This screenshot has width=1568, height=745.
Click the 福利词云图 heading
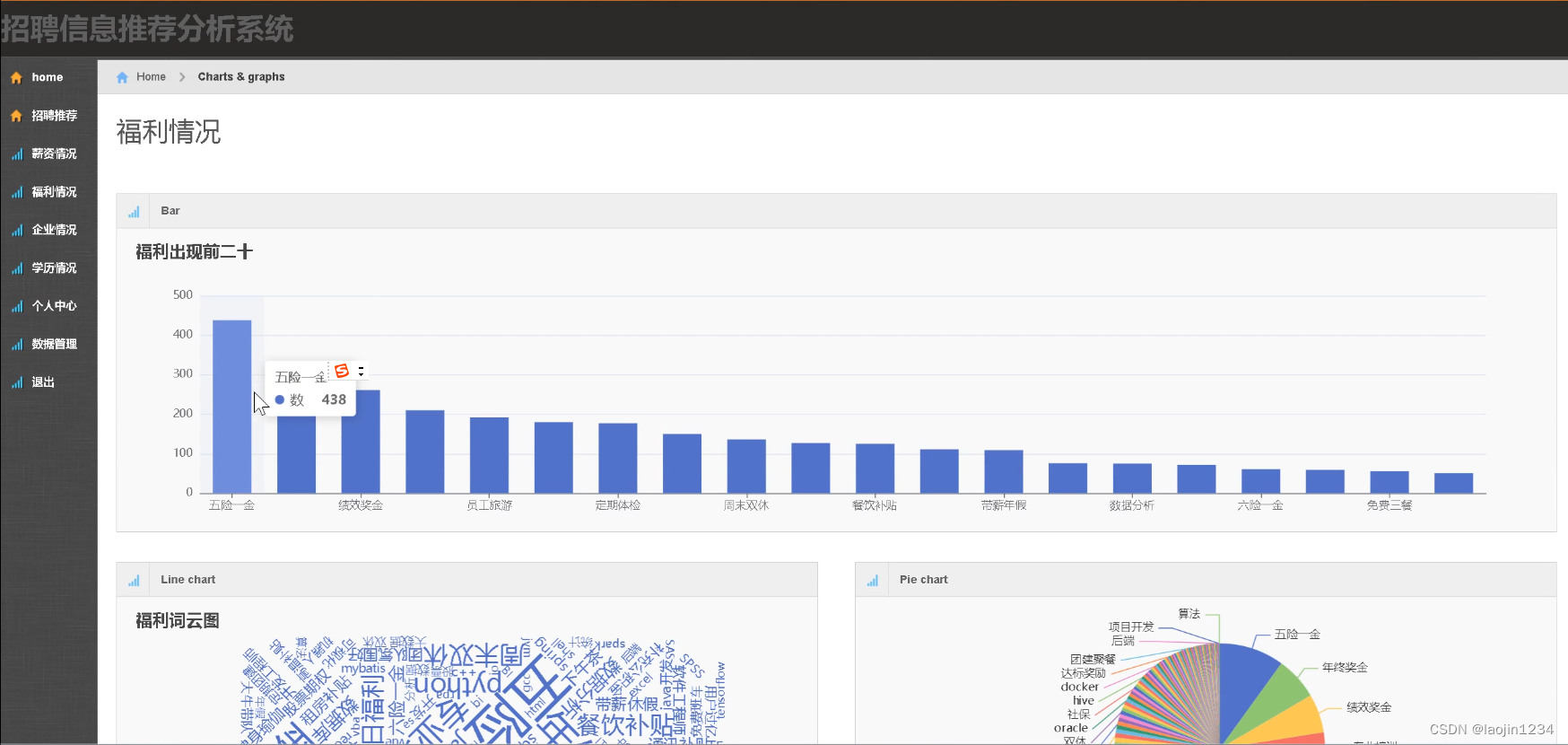(x=178, y=621)
